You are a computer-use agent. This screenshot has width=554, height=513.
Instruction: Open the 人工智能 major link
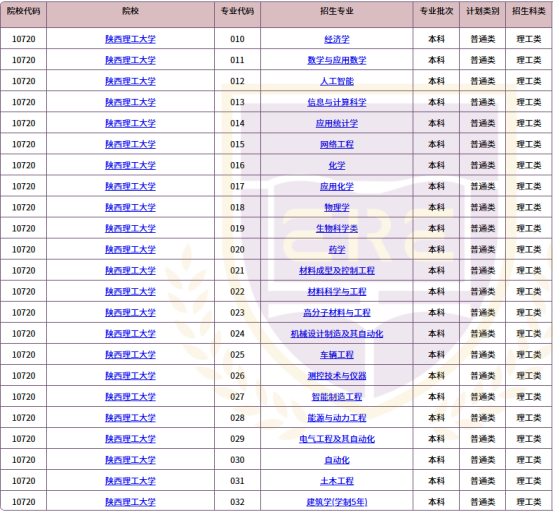point(337,81)
